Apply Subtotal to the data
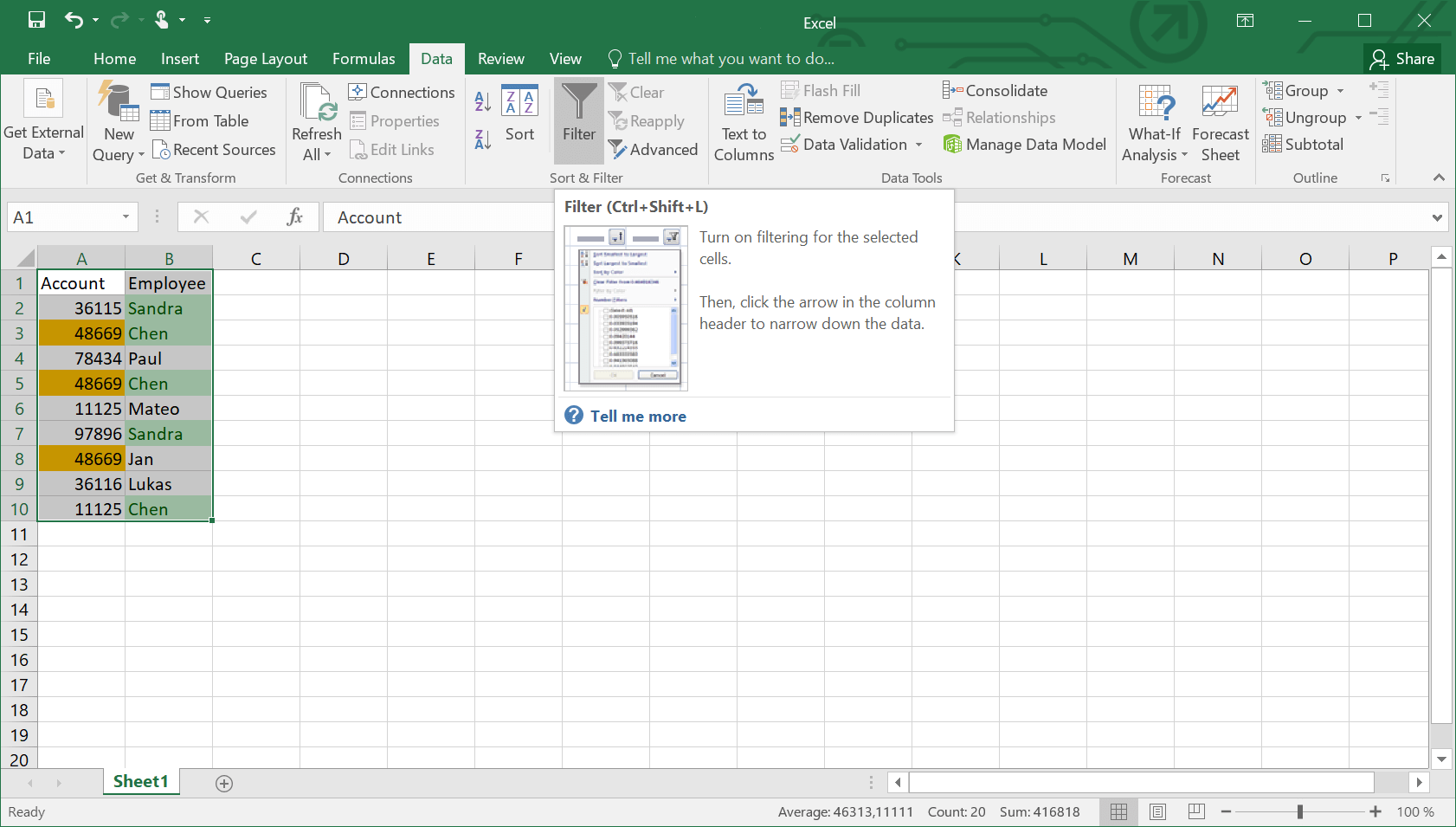1456x827 pixels. pos(1304,145)
